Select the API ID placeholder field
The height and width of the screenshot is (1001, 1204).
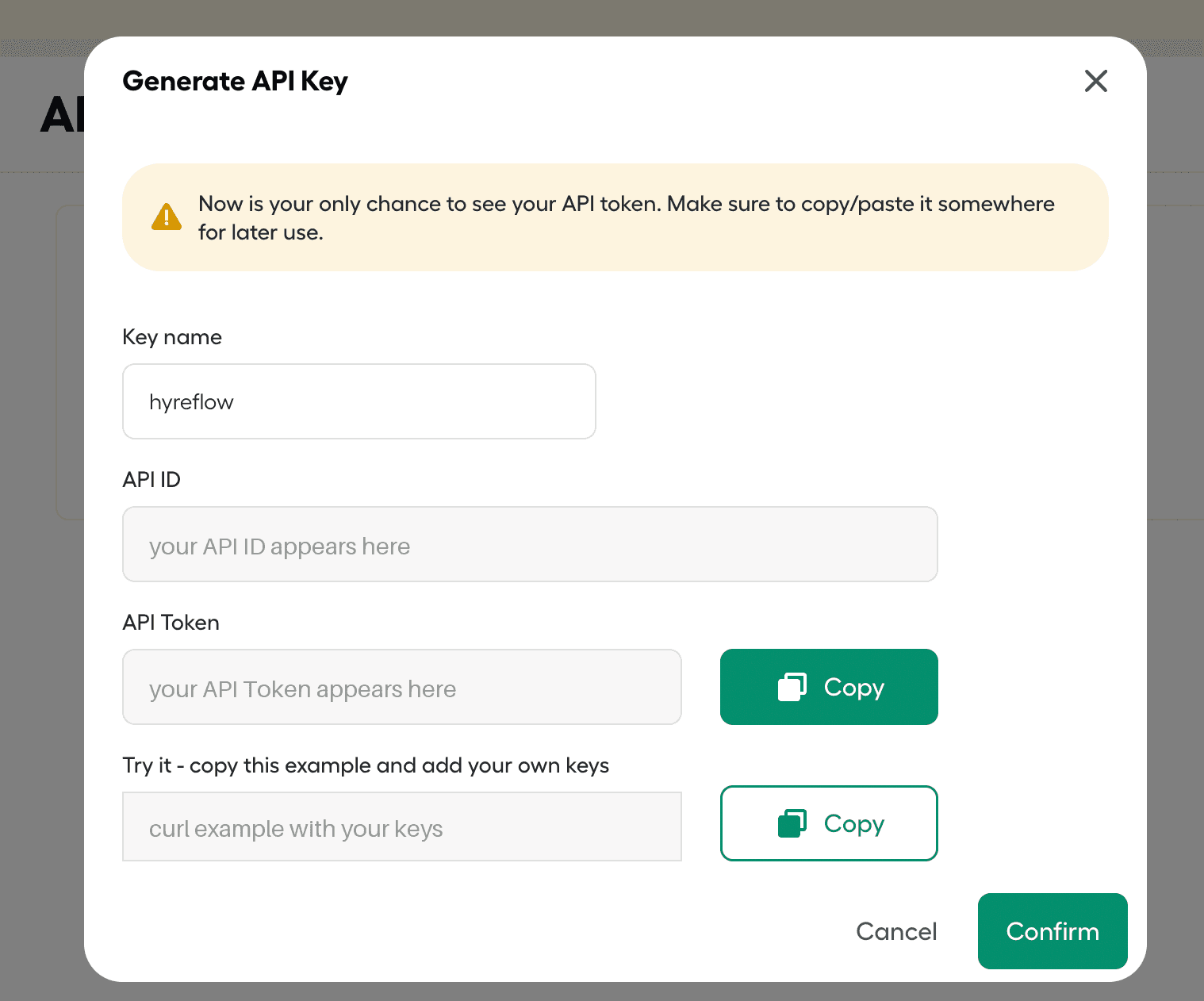tap(530, 544)
